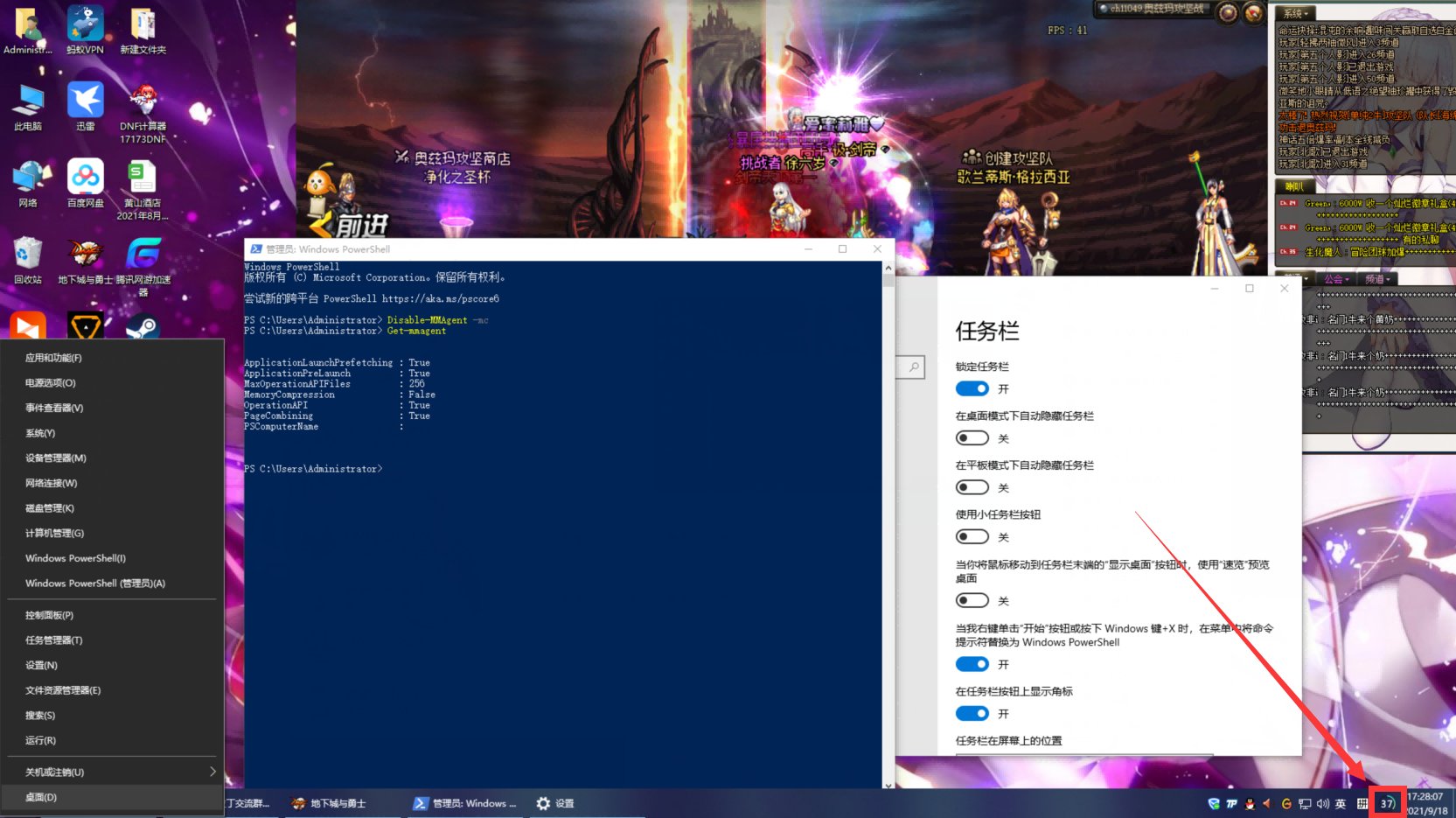The width and height of the screenshot is (1456, 818).
Task: Click the QQ penguin icon in system tray
Action: pyautogui.click(x=1249, y=803)
